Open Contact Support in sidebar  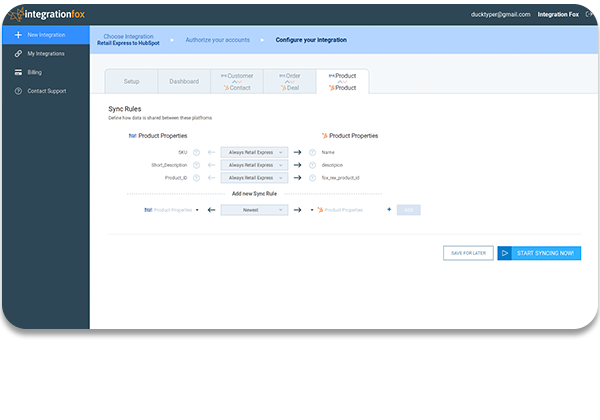[46, 91]
